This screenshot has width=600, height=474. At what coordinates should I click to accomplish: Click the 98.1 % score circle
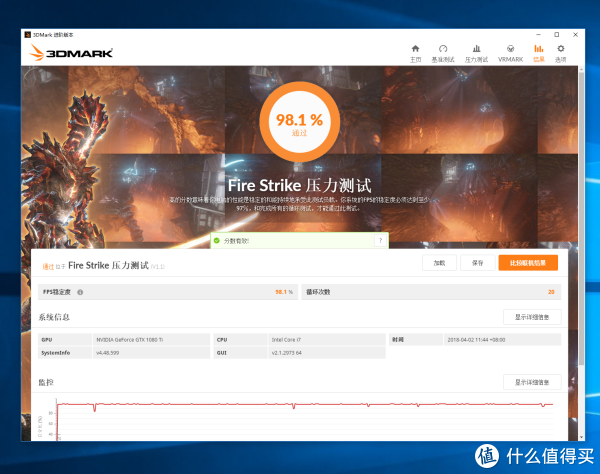pyautogui.click(x=300, y=122)
